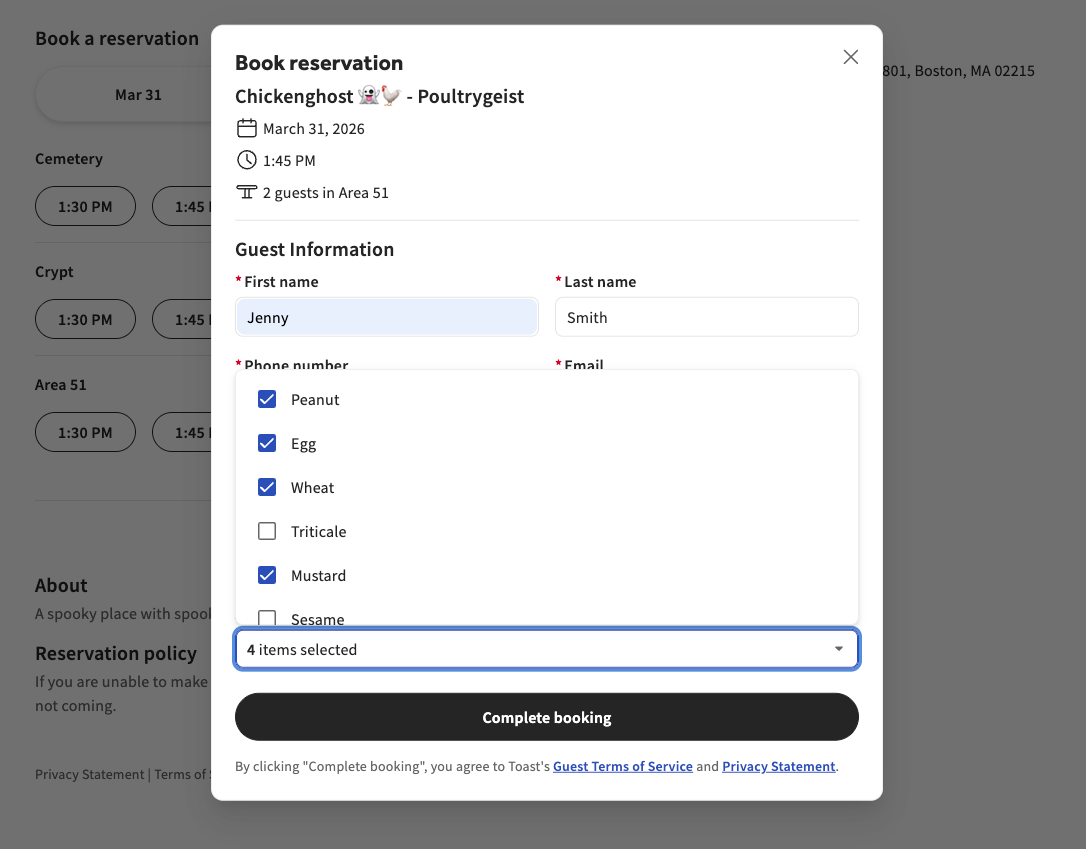Click the First name field showing Jenny

(x=387, y=316)
